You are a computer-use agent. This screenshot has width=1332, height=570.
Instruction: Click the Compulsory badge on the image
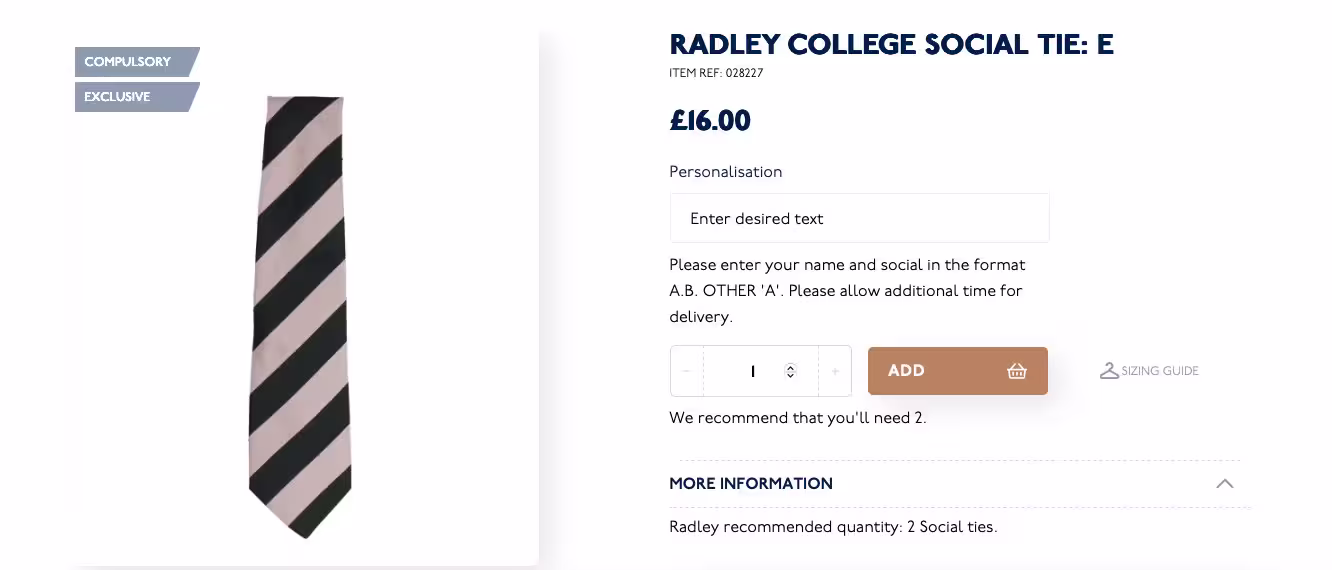click(x=128, y=62)
